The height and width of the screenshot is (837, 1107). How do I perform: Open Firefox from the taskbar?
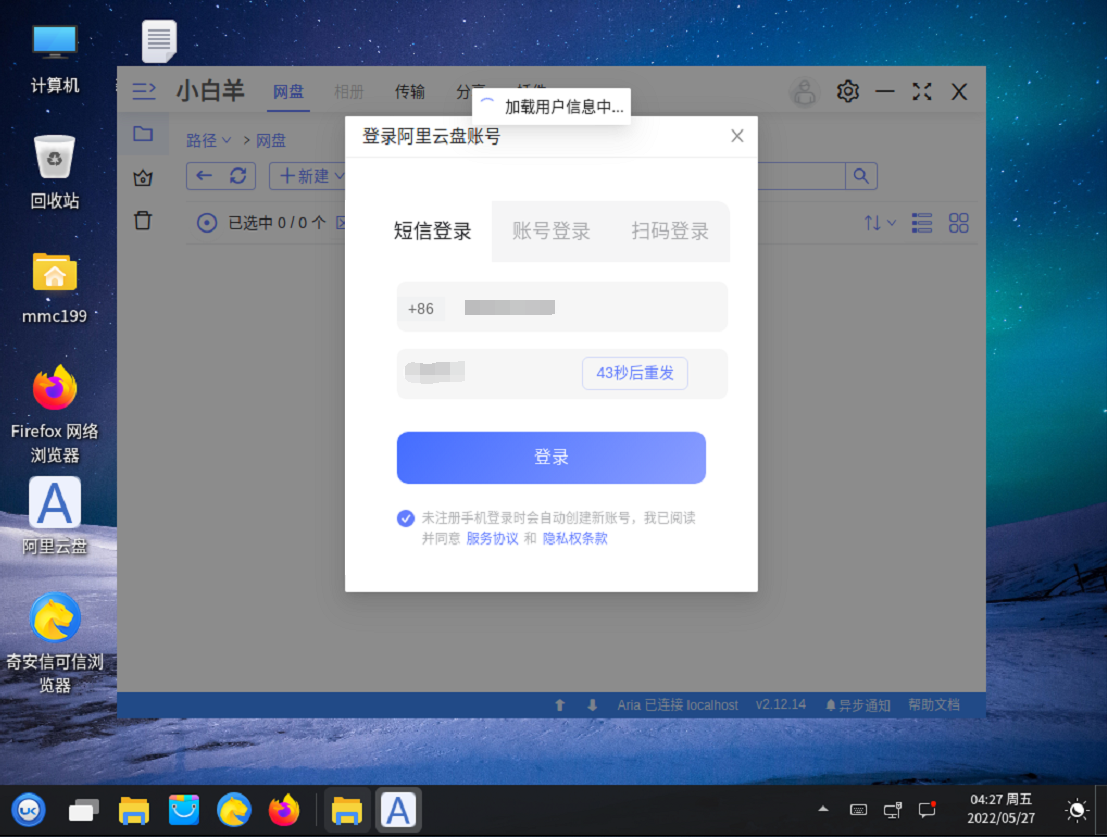point(284,810)
